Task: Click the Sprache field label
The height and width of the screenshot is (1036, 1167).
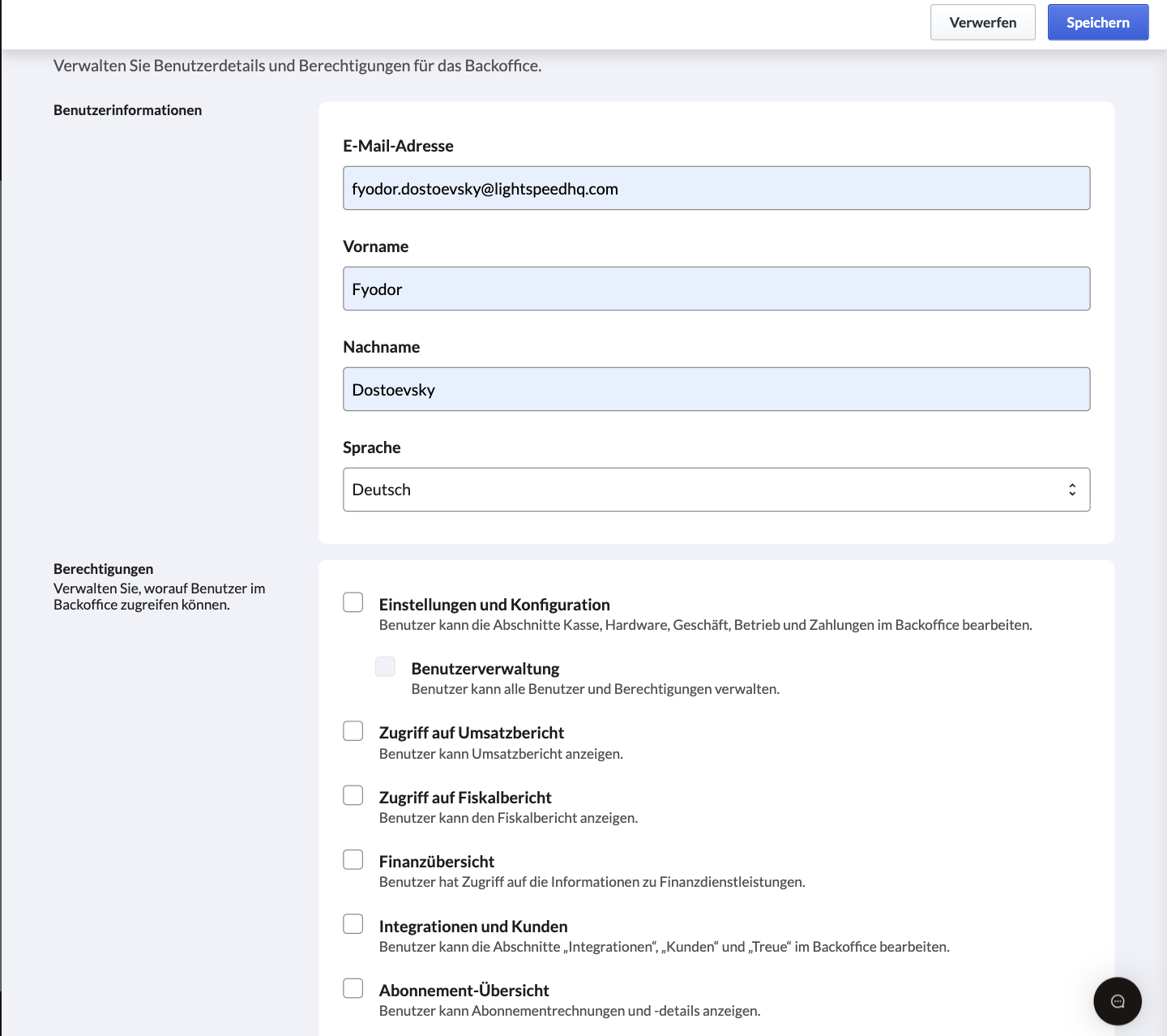Action: pos(372,447)
